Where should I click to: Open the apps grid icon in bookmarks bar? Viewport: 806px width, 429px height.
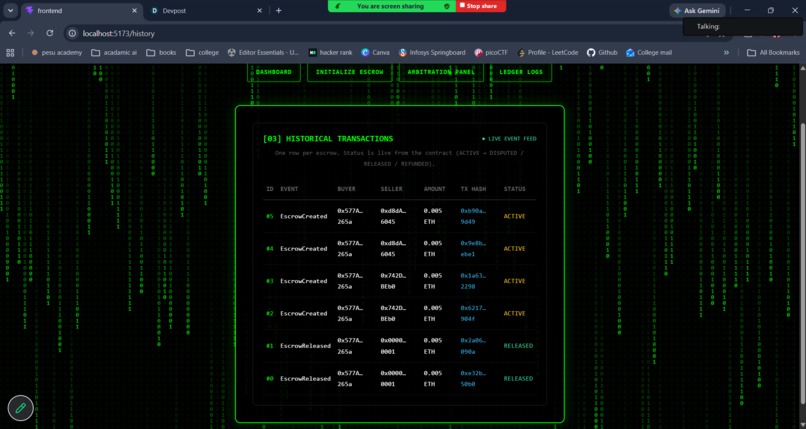click(x=10, y=52)
